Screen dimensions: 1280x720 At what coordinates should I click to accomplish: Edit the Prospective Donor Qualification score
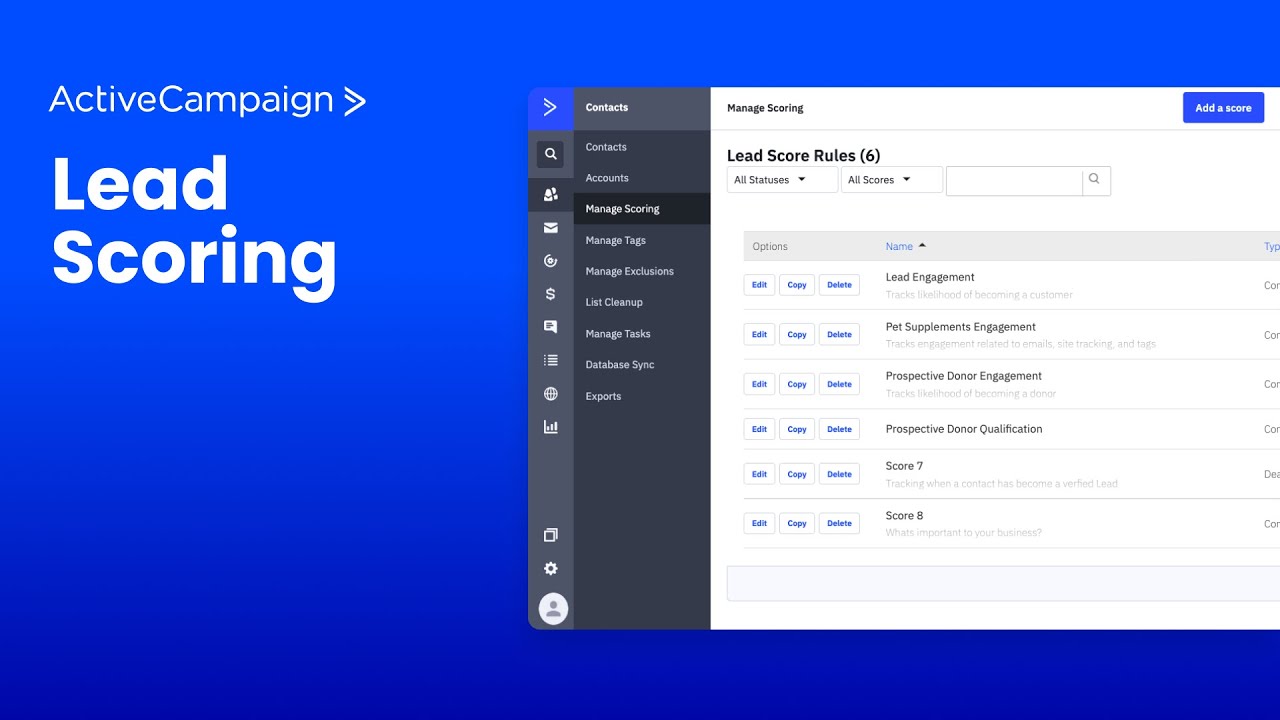click(x=759, y=429)
